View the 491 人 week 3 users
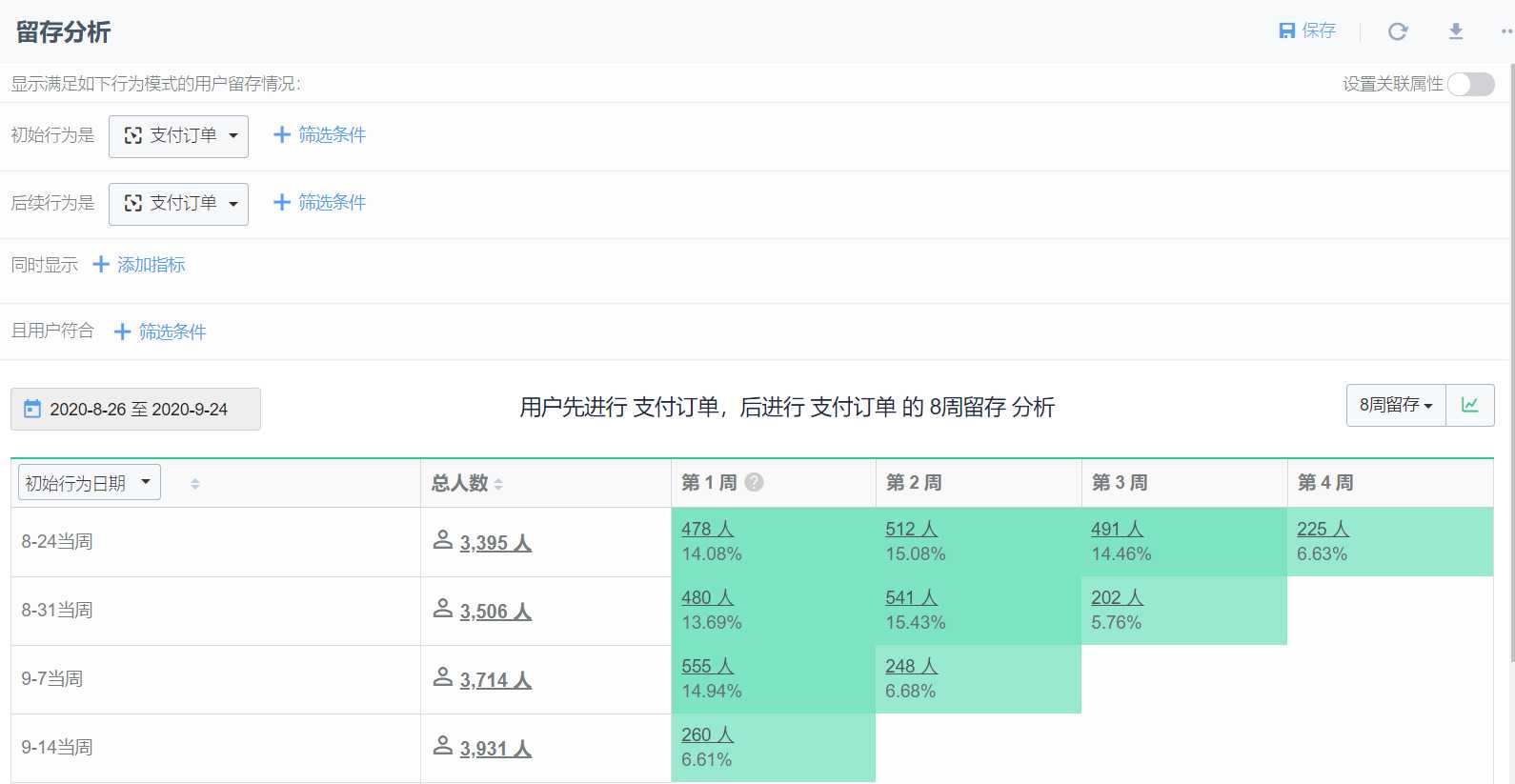1515x784 pixels. pos(1117,529)
